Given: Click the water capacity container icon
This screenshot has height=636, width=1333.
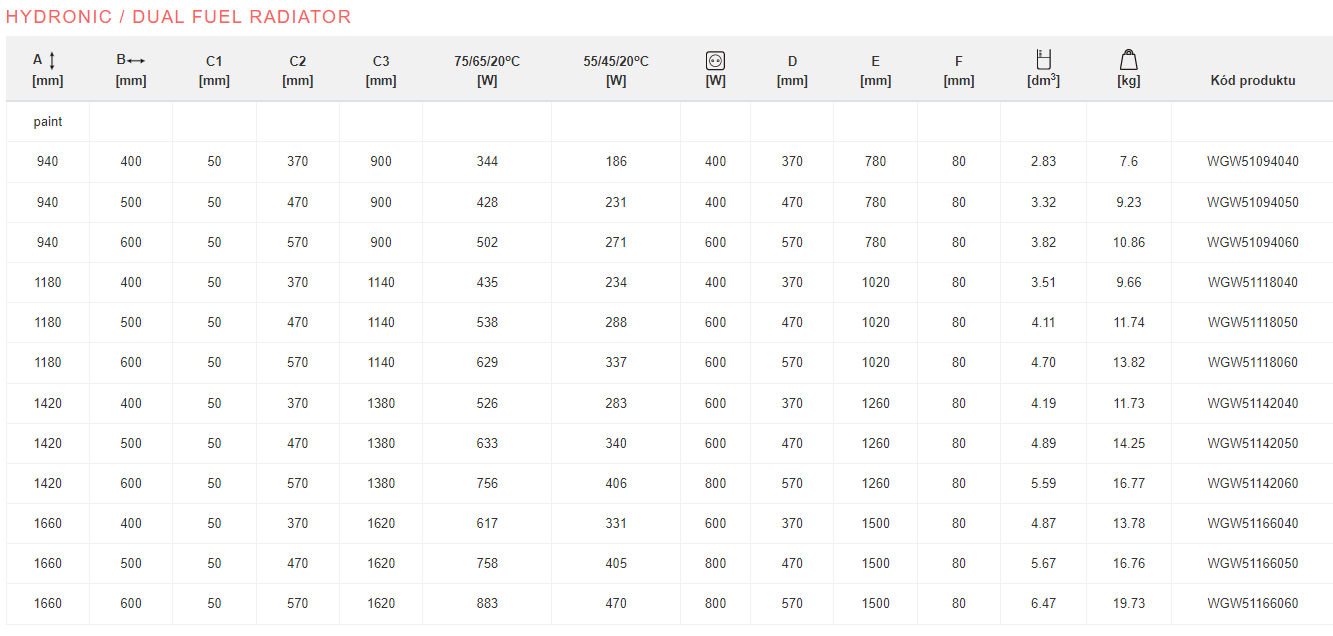Looking at the screenshot, I should click(x=1043, y=59).
